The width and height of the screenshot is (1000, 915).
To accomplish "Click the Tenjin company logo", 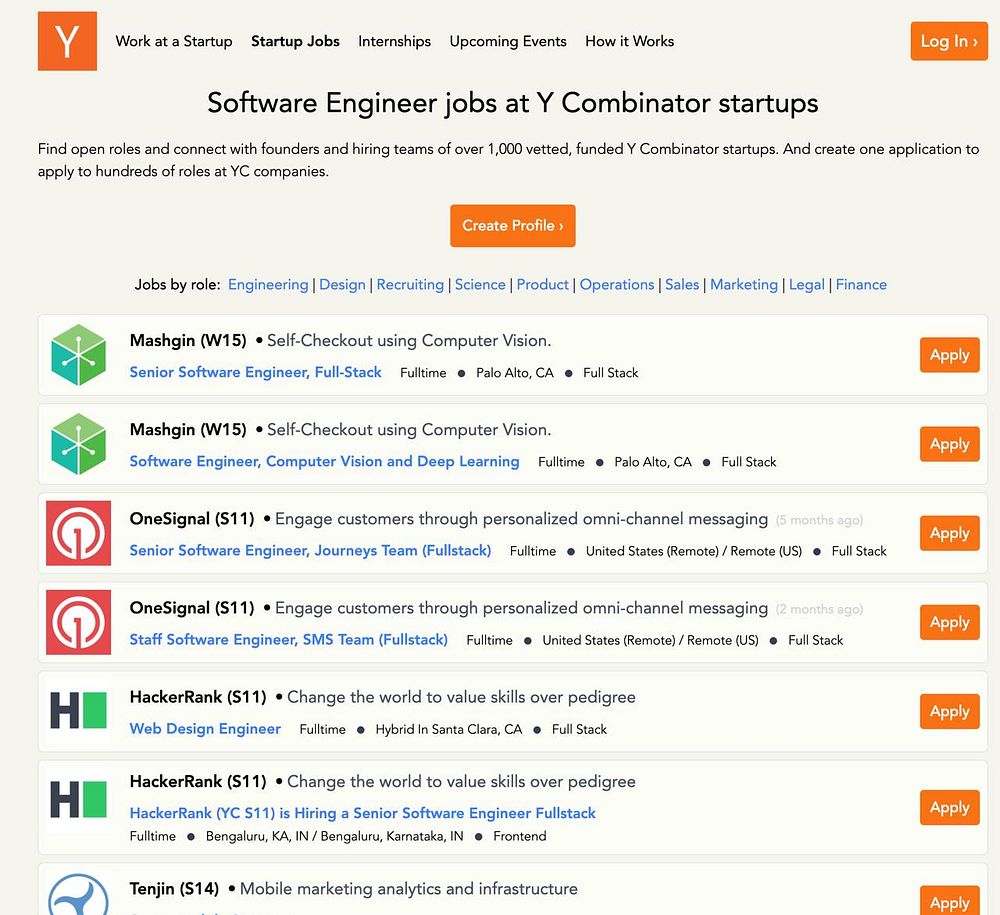I will coord(78,893).
